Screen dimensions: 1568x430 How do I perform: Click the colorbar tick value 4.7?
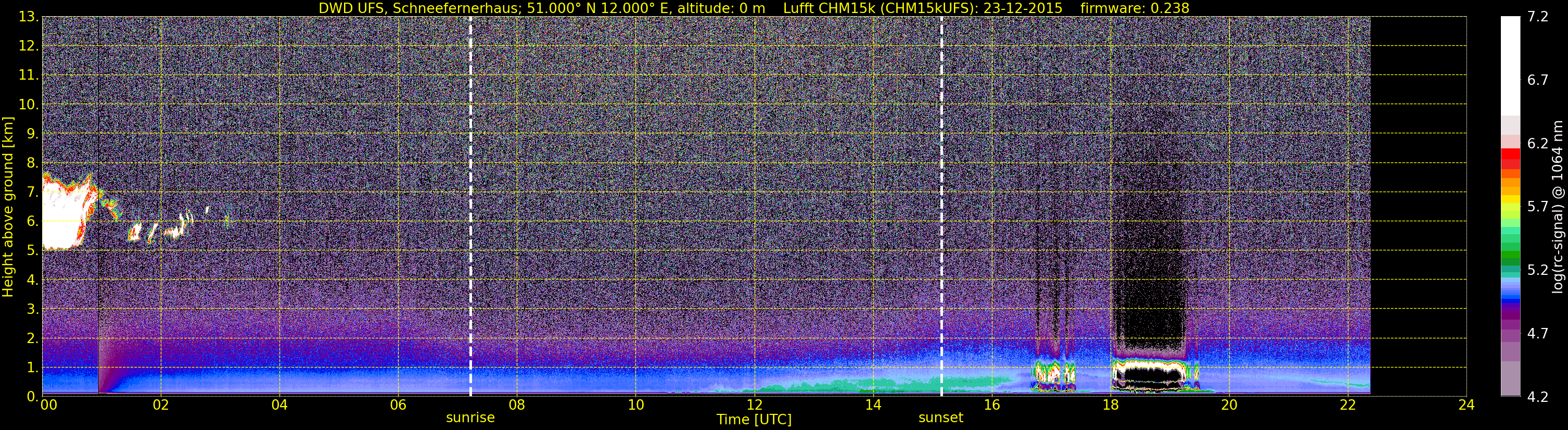[1538, 334]
